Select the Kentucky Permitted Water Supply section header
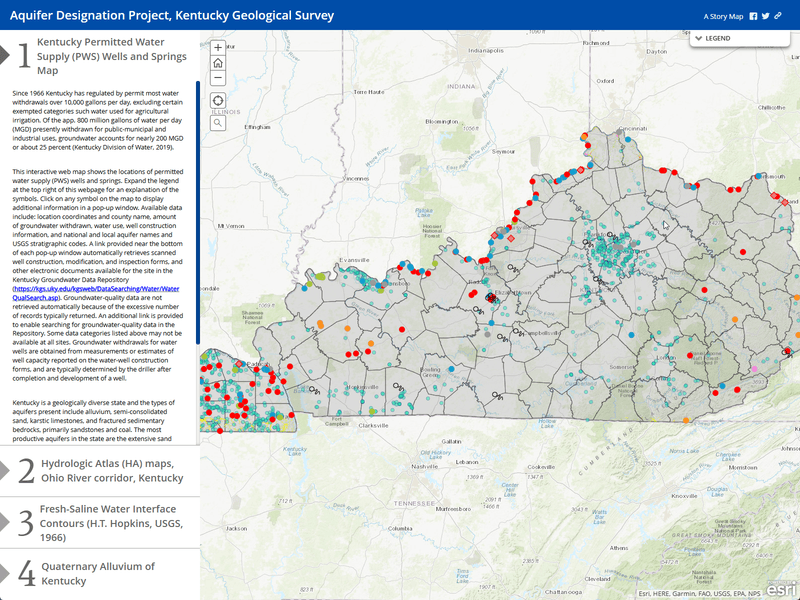 click(x=110, y=57)
